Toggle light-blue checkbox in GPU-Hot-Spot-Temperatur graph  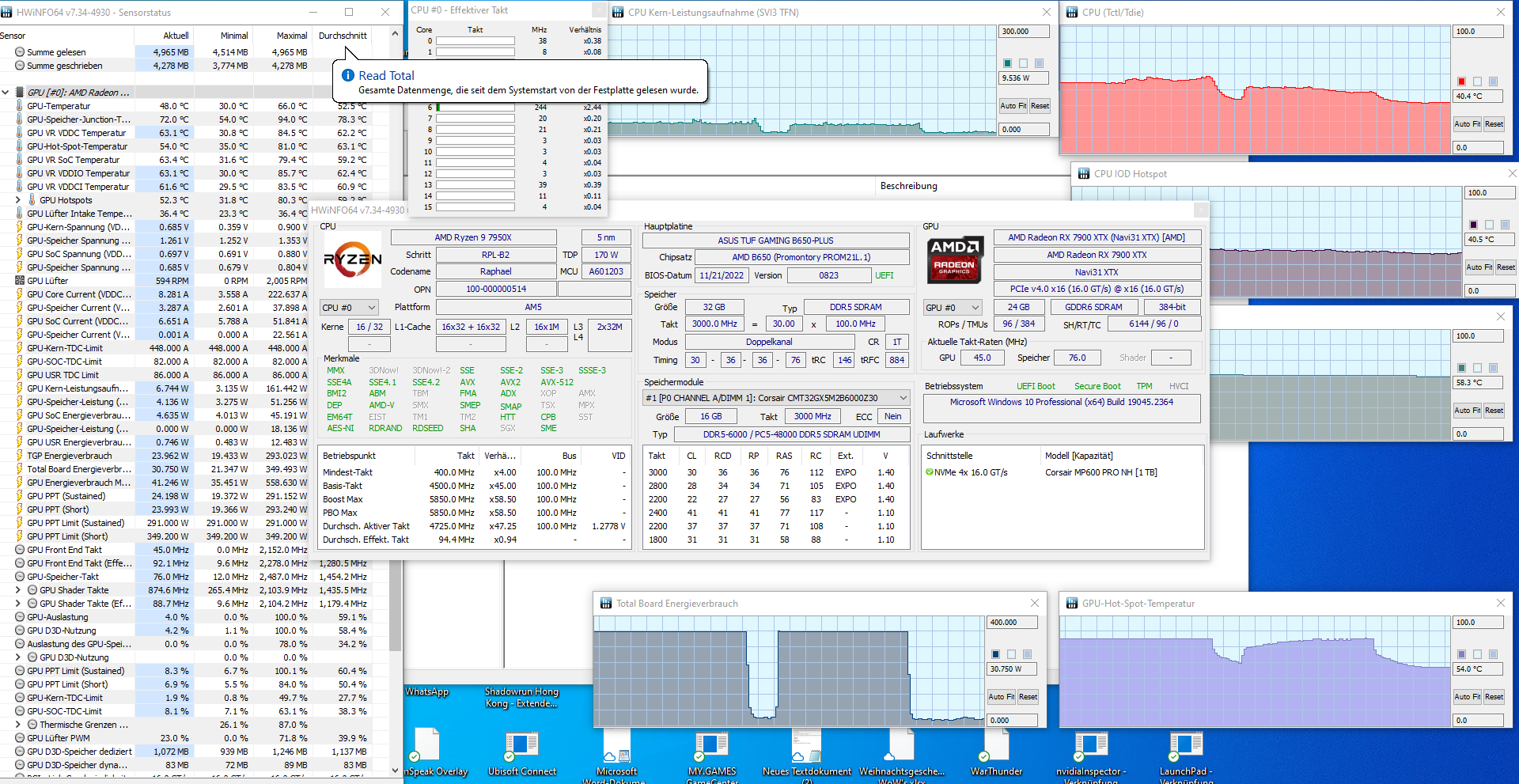click(1493, 654)
